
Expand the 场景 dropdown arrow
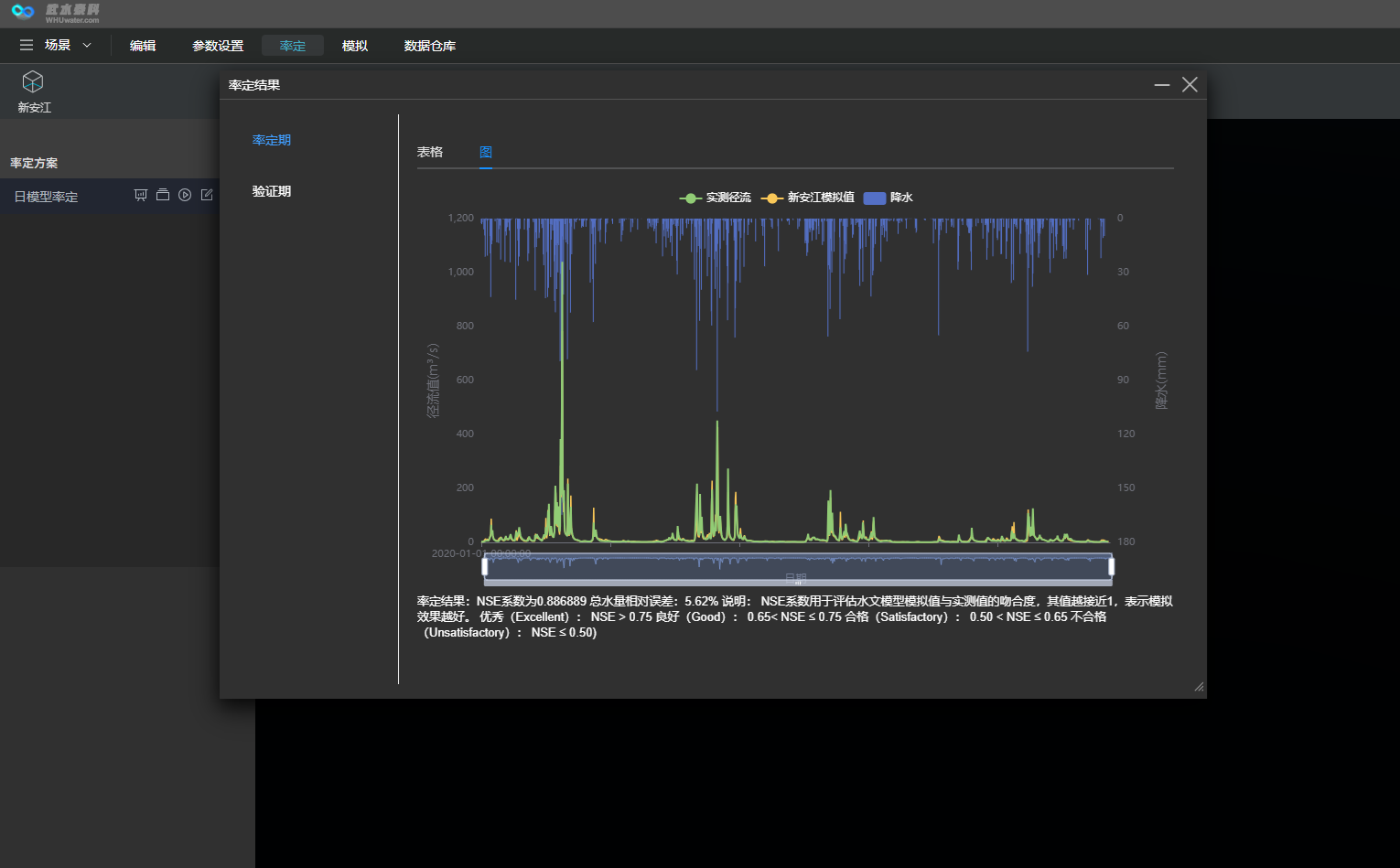[x=87, y=45]
